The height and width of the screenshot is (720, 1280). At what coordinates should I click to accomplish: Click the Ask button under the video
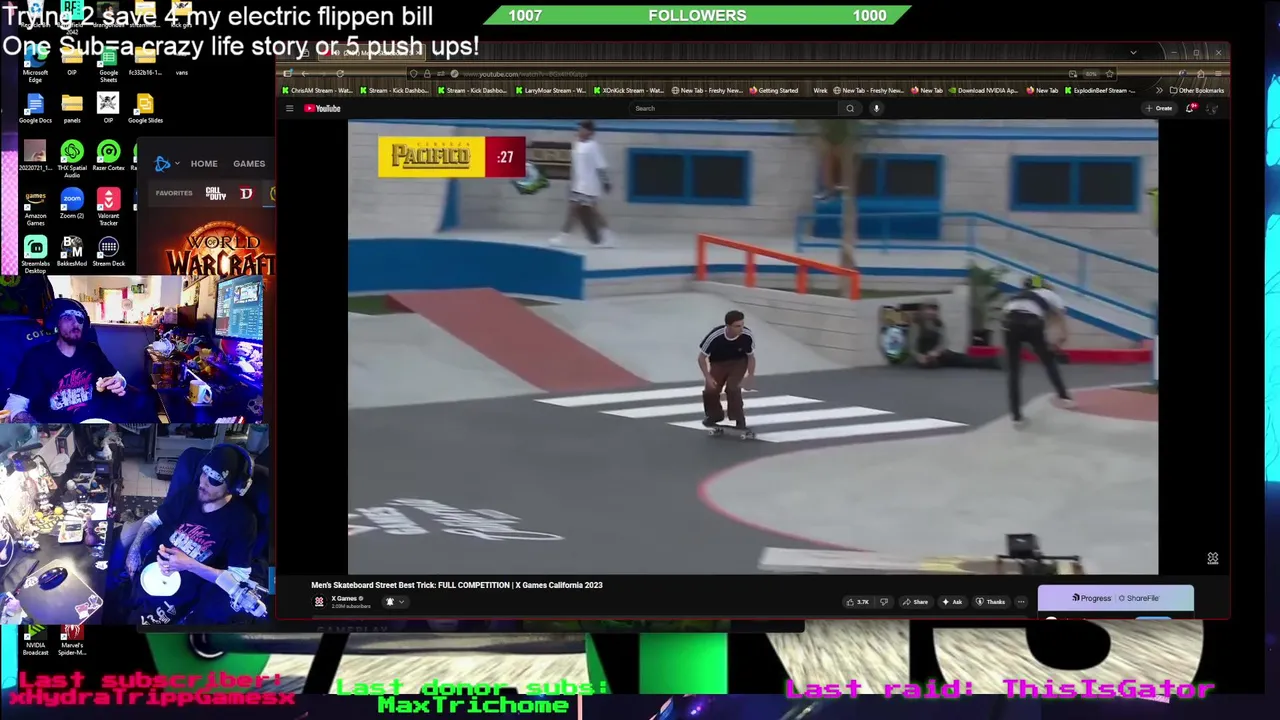click(952, 602)
